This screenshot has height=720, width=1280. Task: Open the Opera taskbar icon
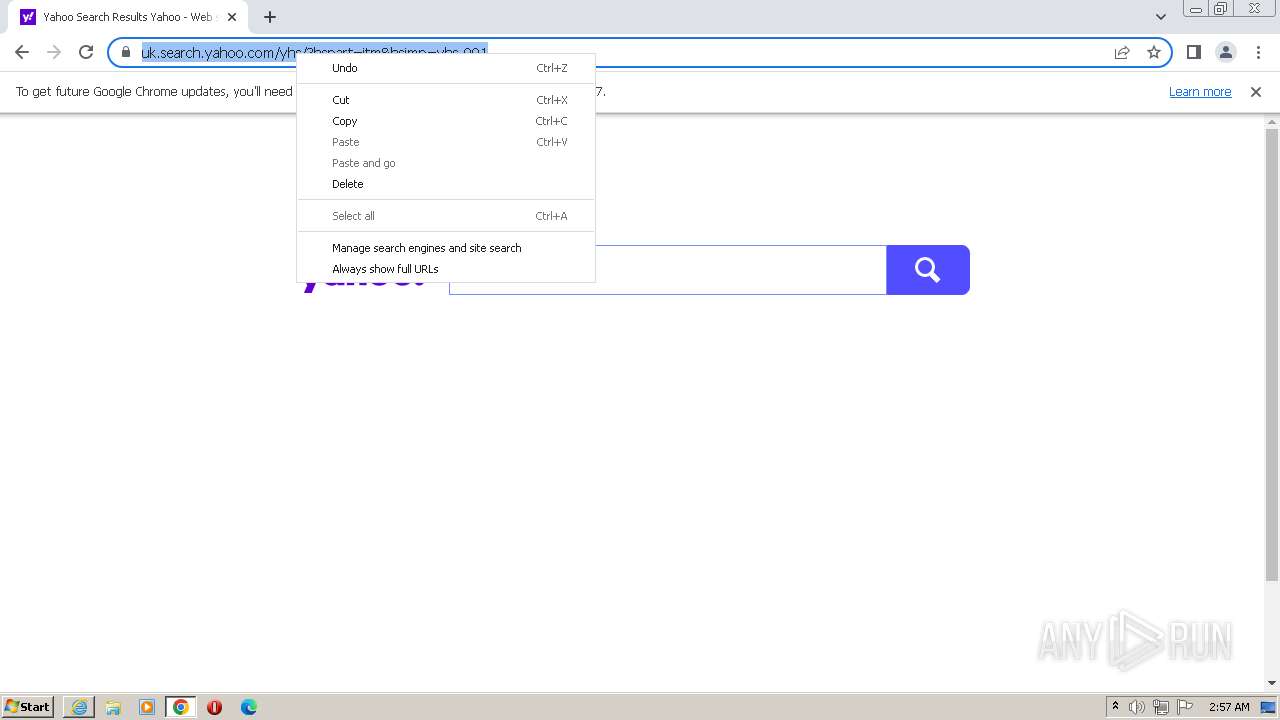point(214,707)
